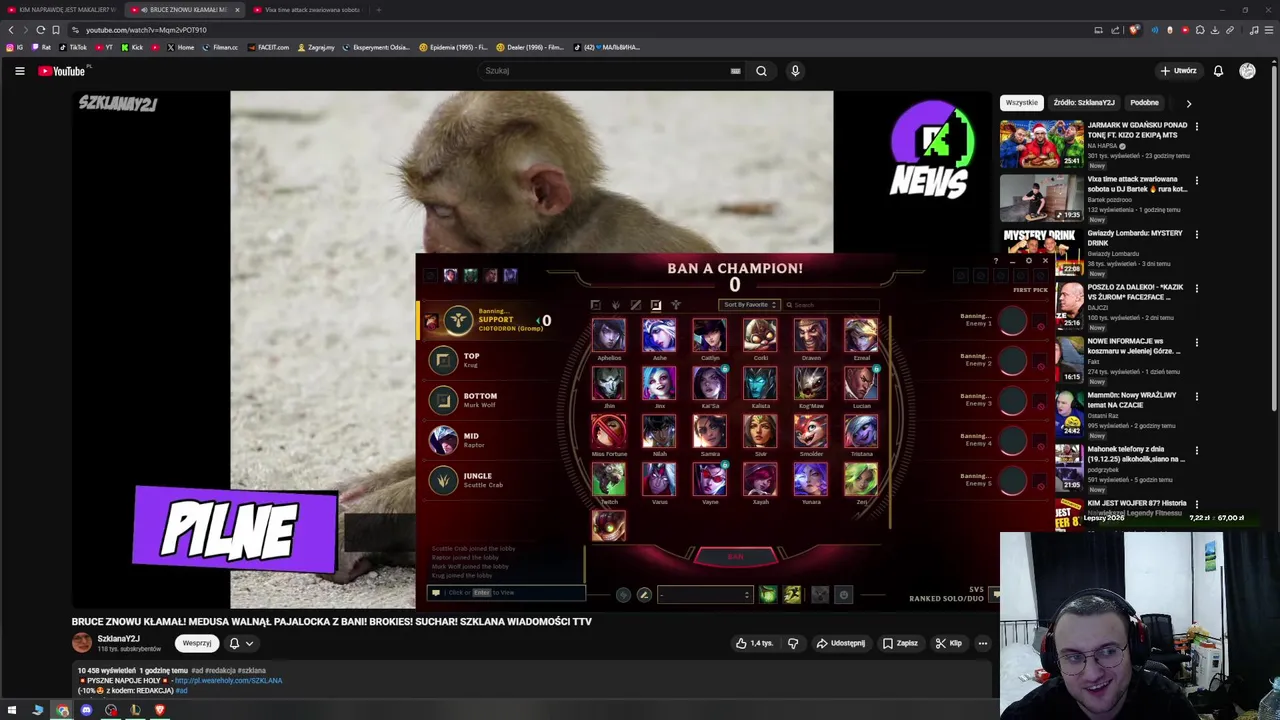Share the video with Udostępnij
The image size is (1280, 720).
pos(840,643)
